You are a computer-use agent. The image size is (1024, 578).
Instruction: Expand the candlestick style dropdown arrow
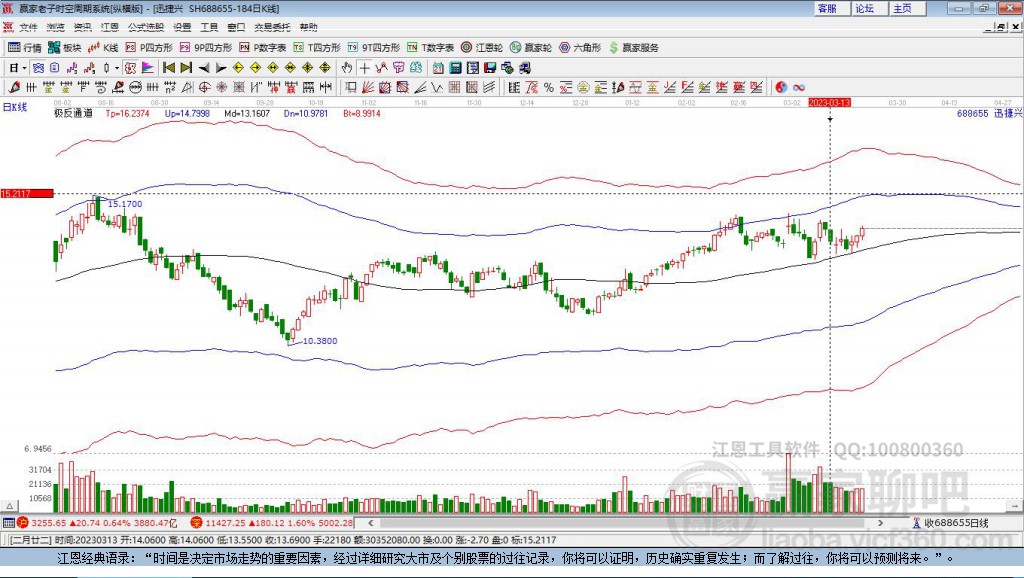117,68
